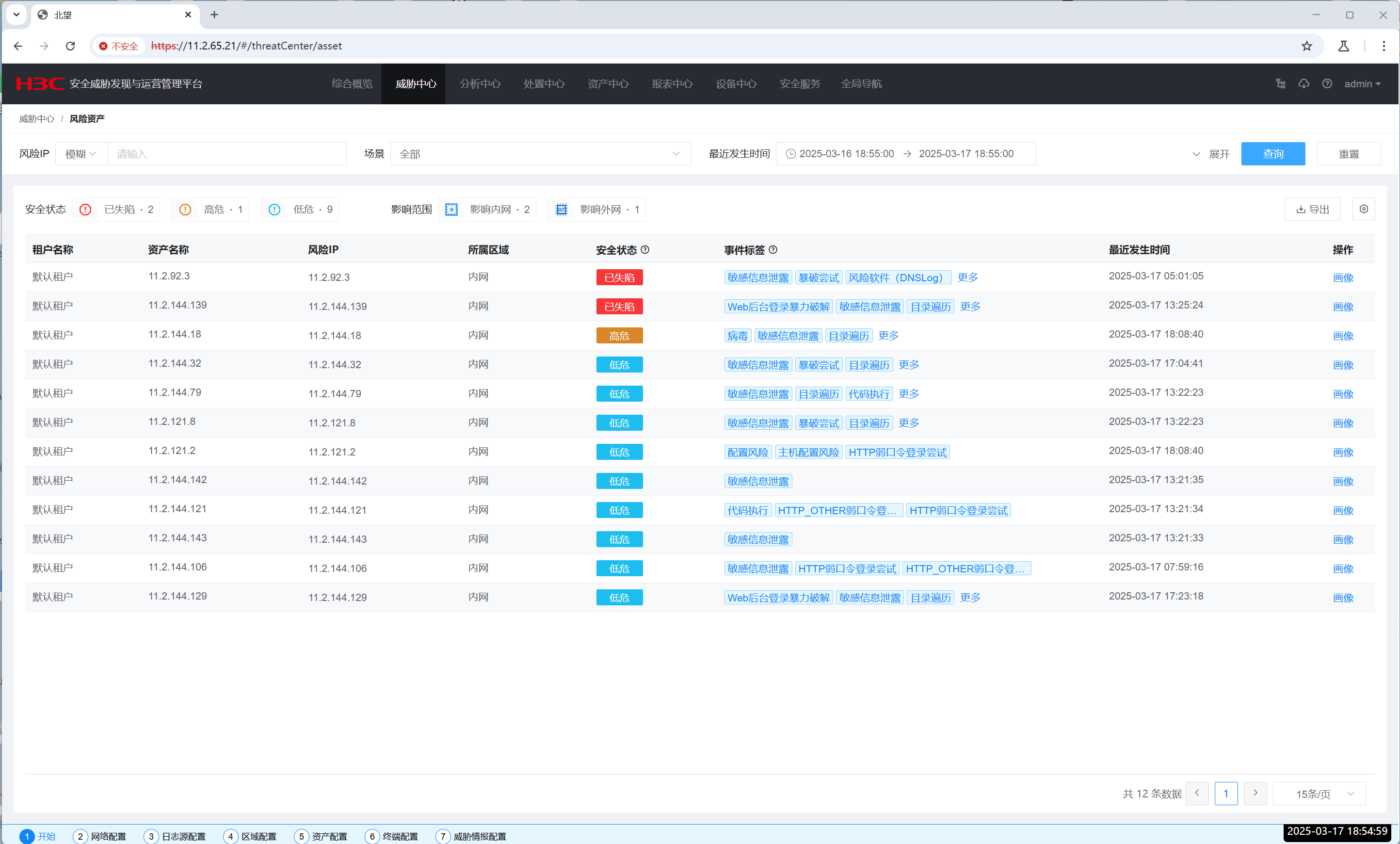The height and width of the screenshot is (844, 1400).
Task: Filter by 影响内网 scope
Action: [487, 209]
